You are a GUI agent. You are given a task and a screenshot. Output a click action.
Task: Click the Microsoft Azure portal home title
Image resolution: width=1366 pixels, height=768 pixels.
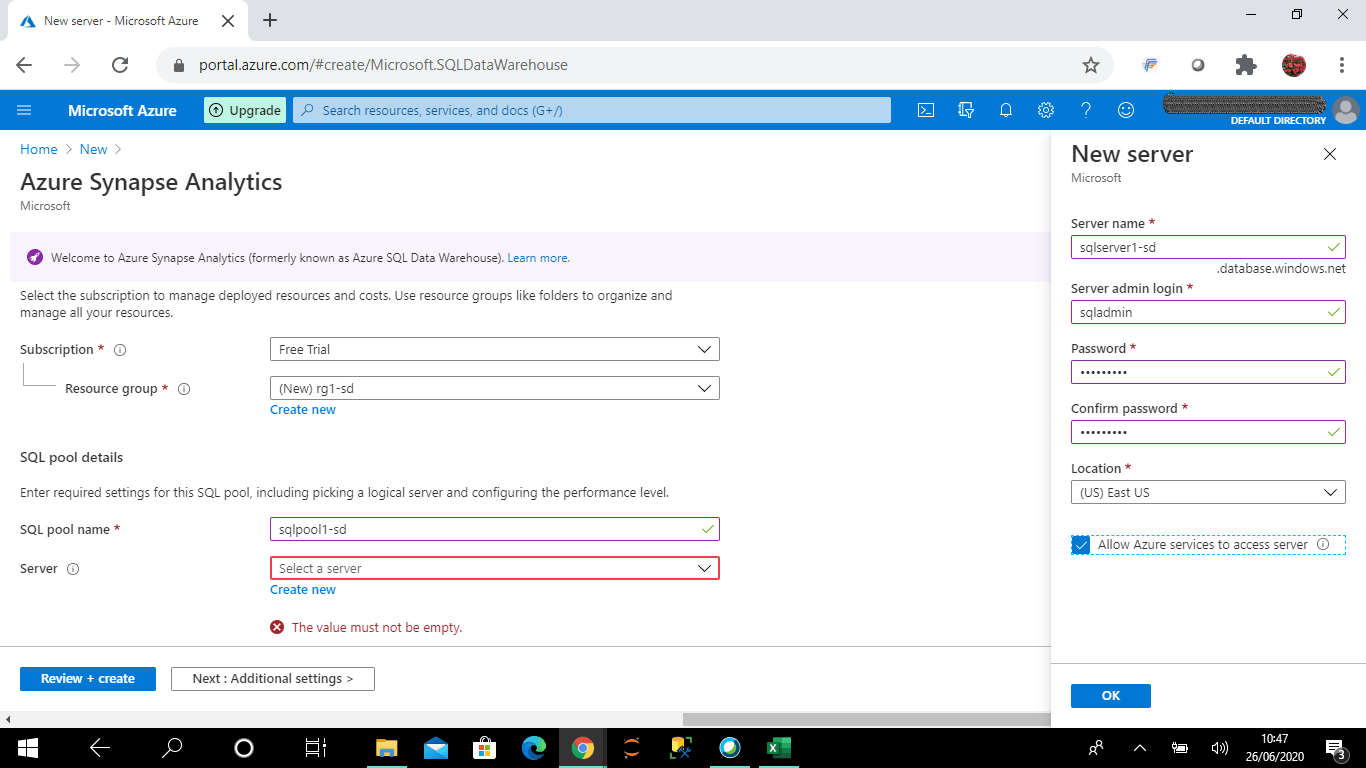[x=122, y=111]
